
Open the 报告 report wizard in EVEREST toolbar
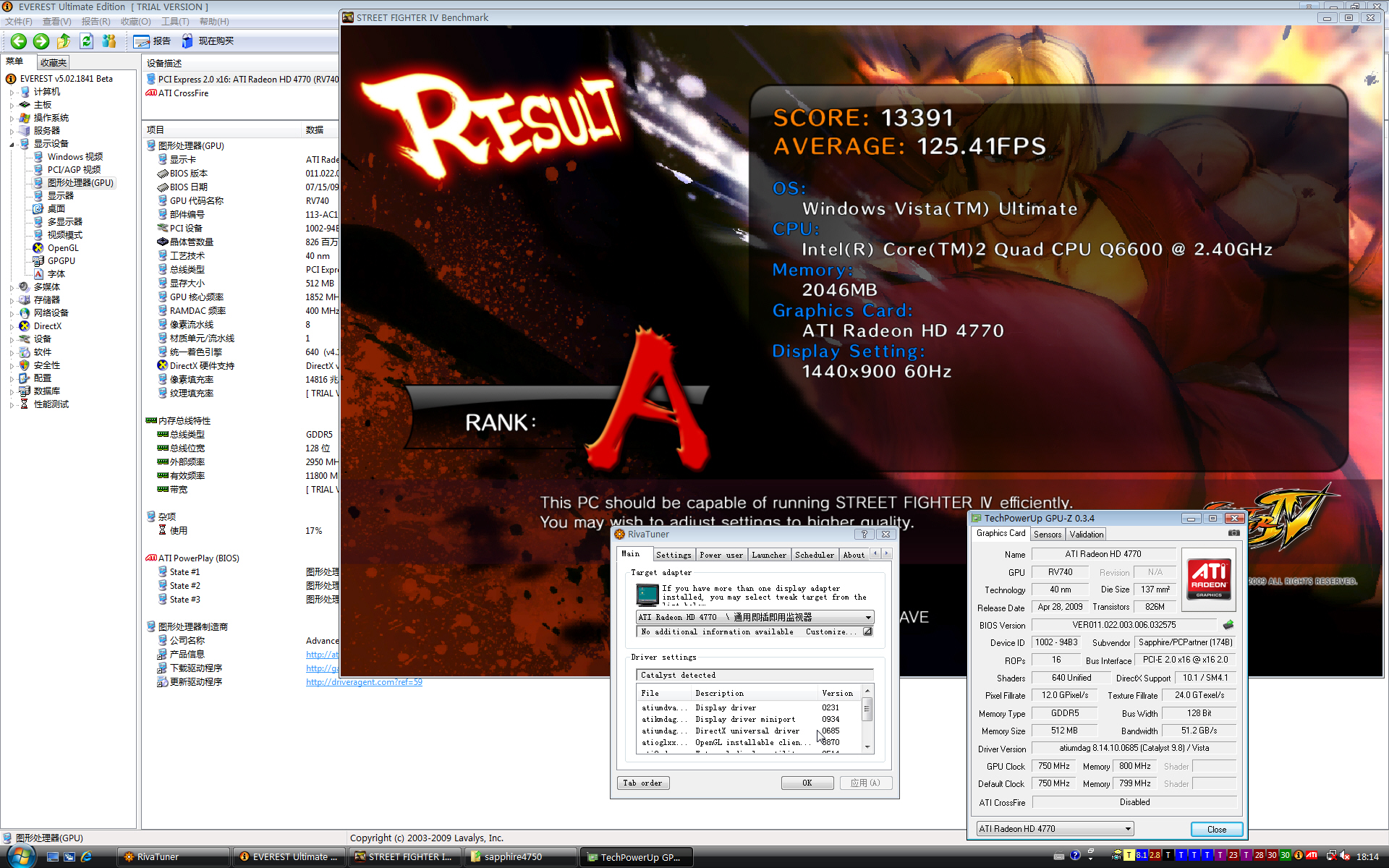153,41
